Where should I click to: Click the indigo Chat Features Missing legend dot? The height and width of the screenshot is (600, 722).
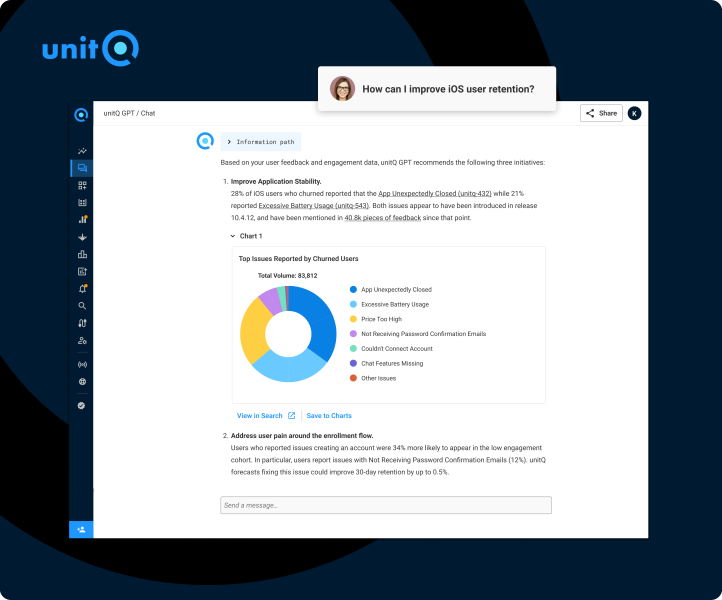point(353,363)
